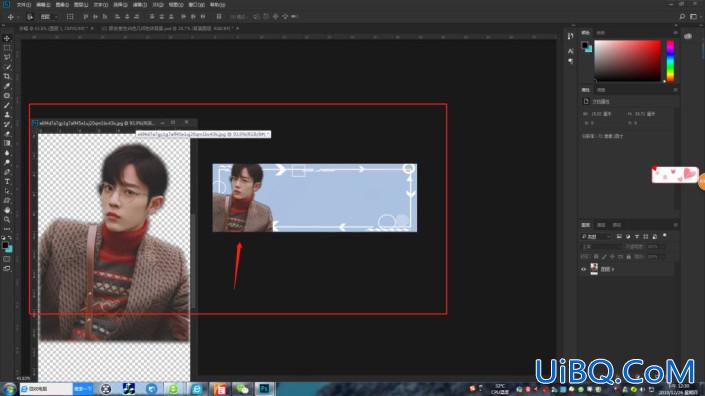Select the Eyedropper tool
The height and width of the screenshot is (396, 705).
(7, 86)
